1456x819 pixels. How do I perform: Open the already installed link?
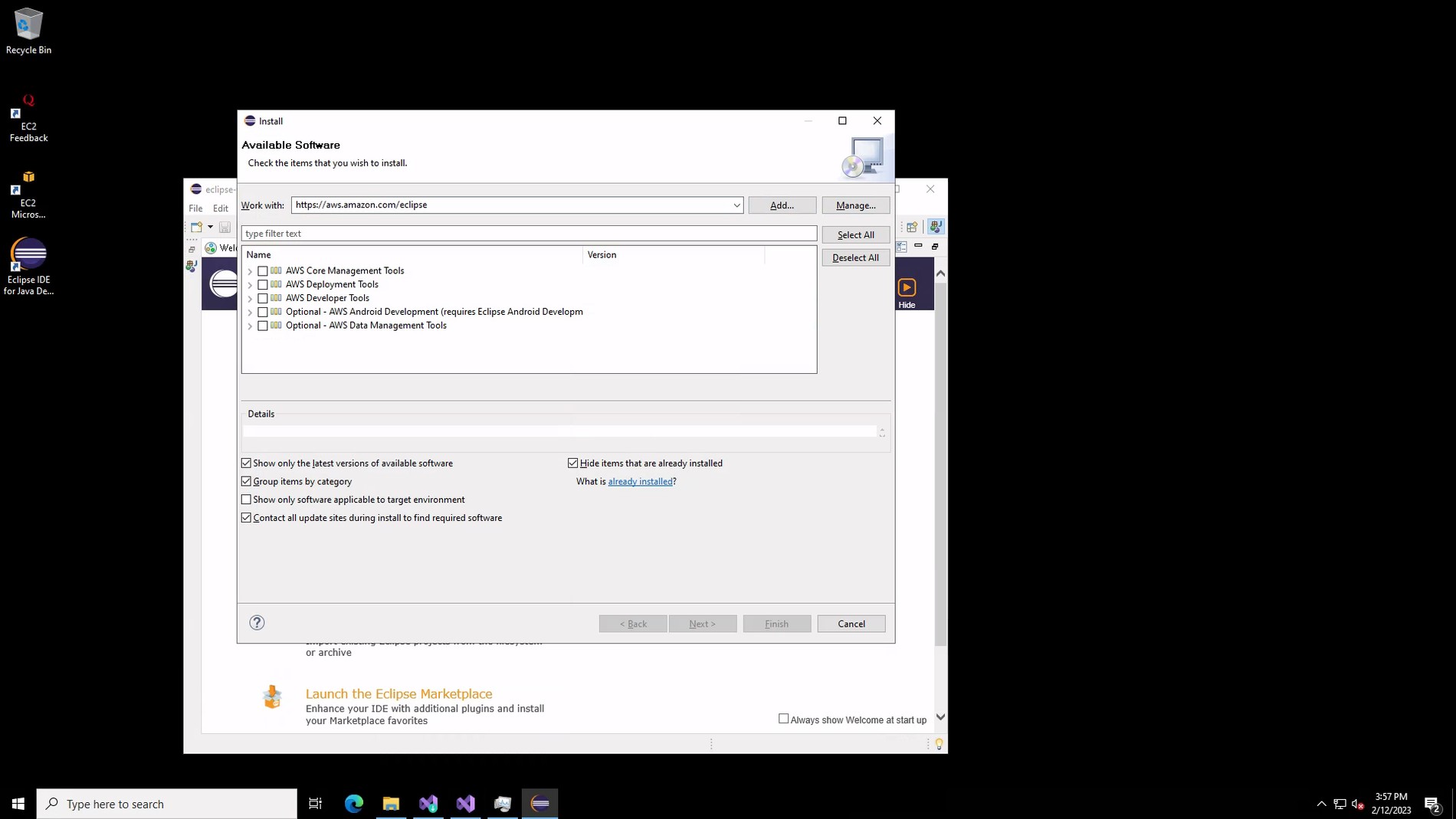640,482
